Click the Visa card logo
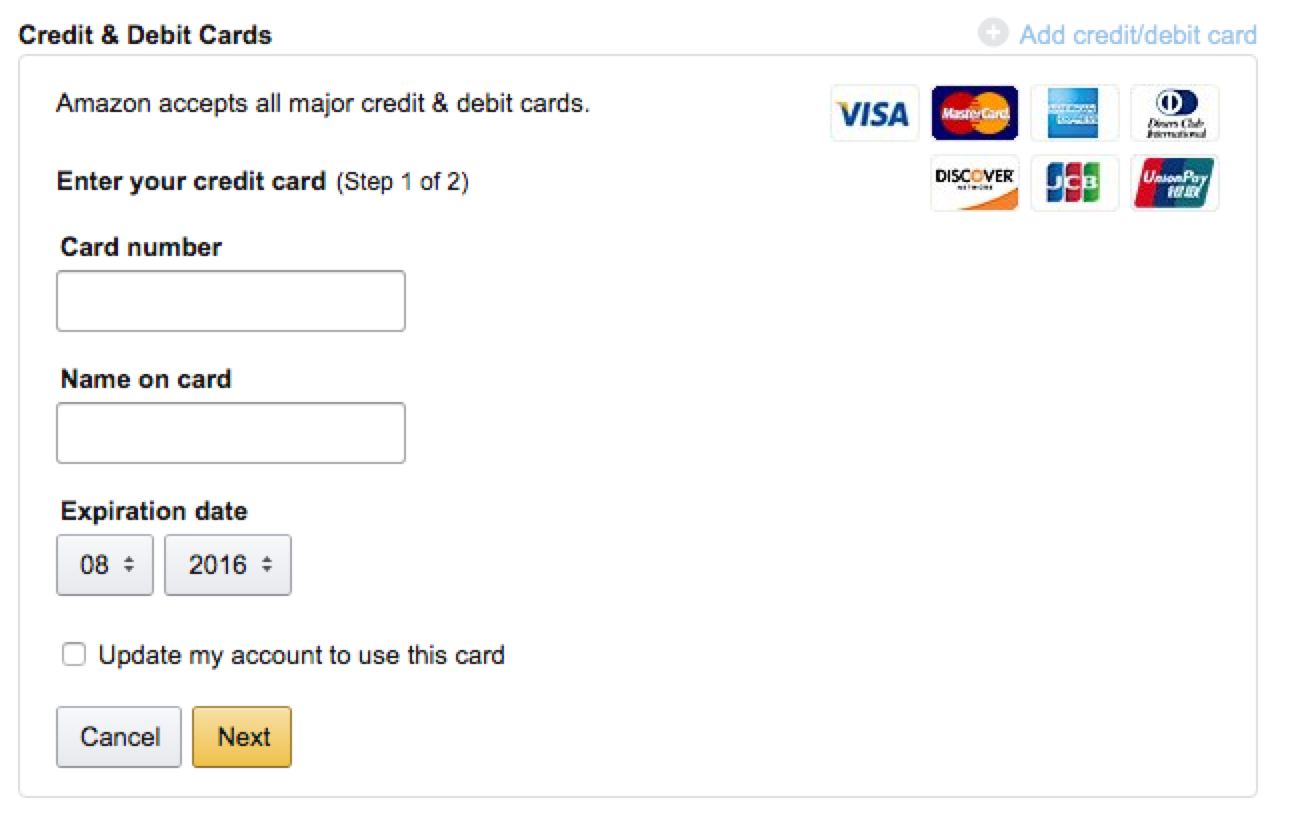Screen dimensions: 1294x824 coord(874,113)
